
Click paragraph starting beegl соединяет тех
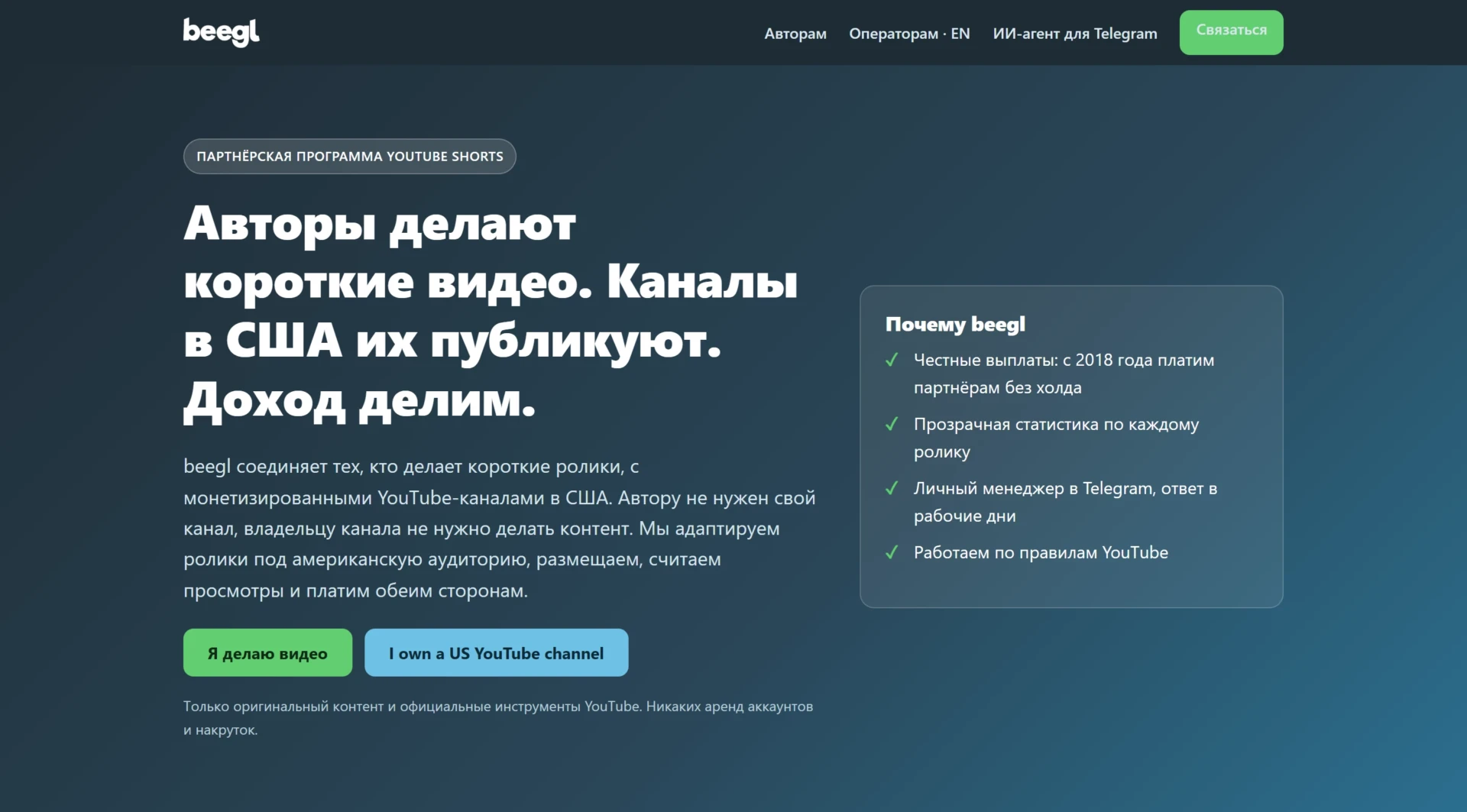500,528
